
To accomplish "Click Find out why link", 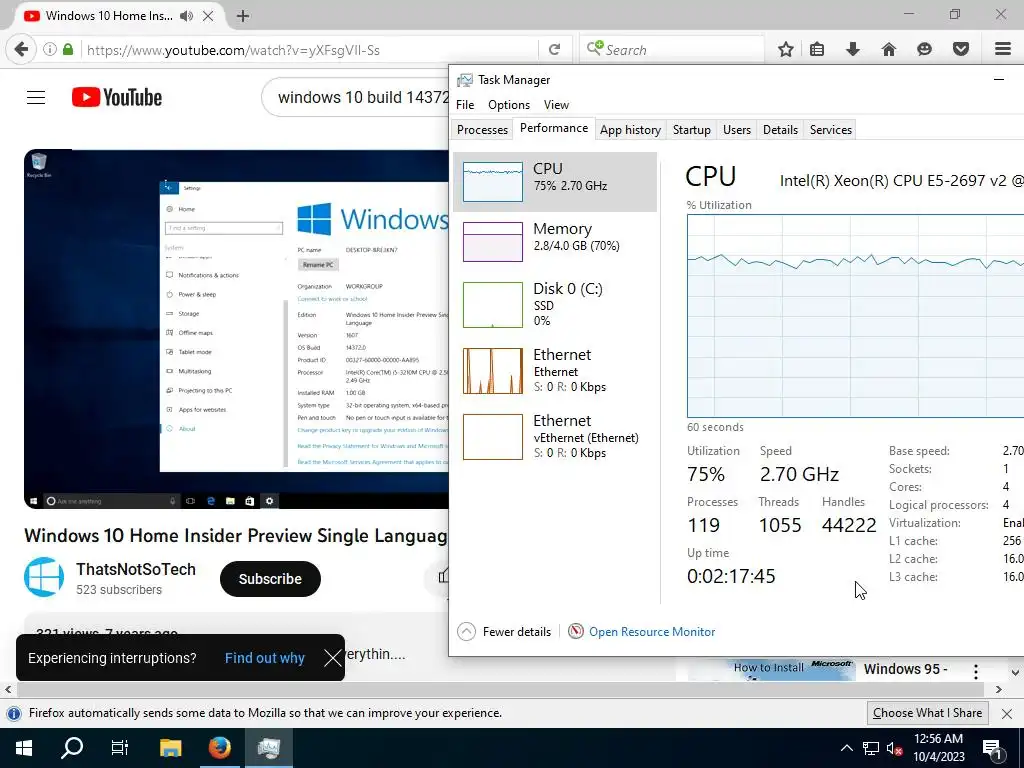I will (x=264, y=658).
